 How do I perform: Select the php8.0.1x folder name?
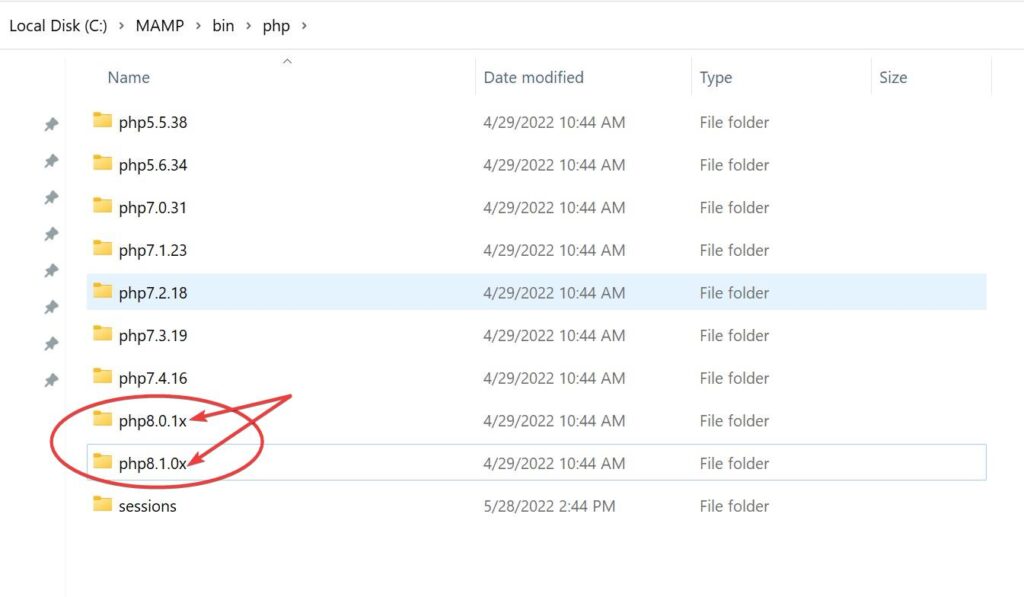153,421
